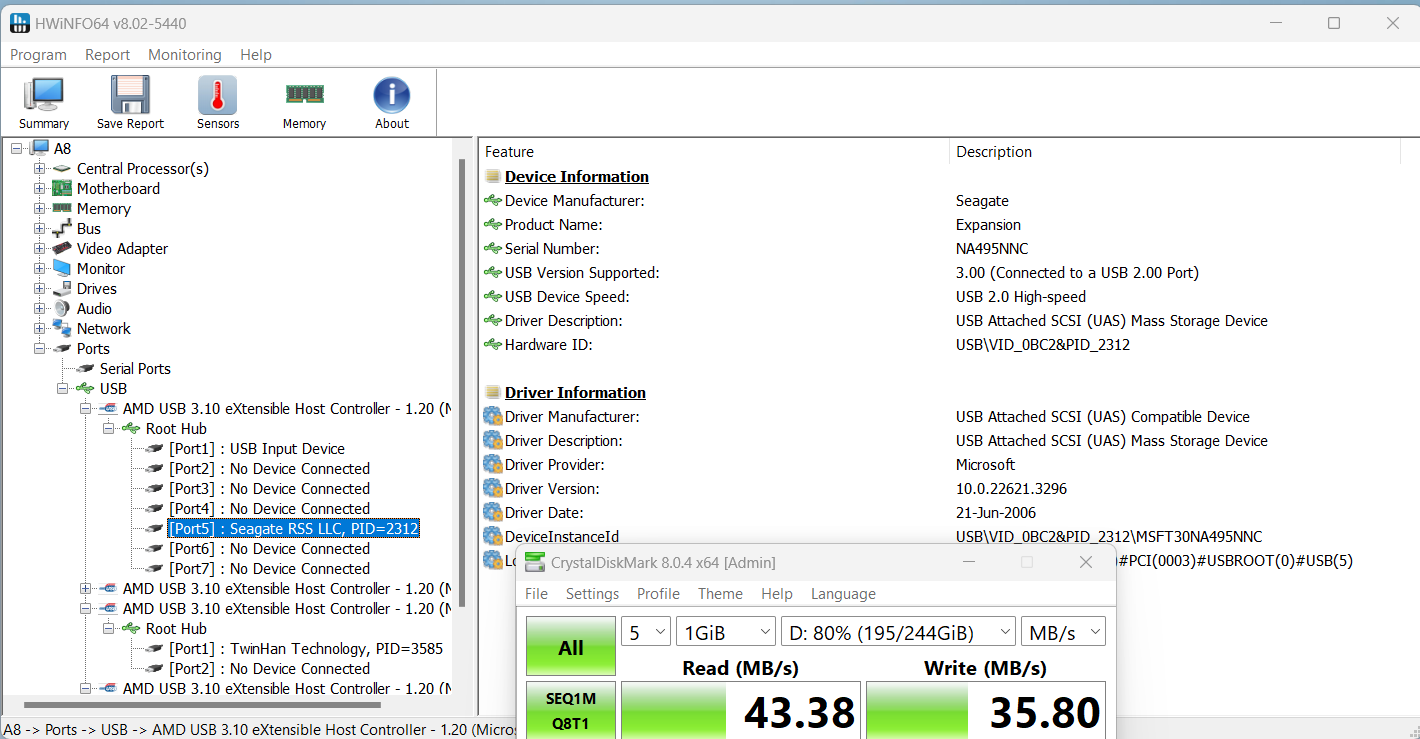Click the tree panel vertical scrollbar
The height and width of the screenshot is (739, 1420).
pyautogui.click(x=462, y=400)
